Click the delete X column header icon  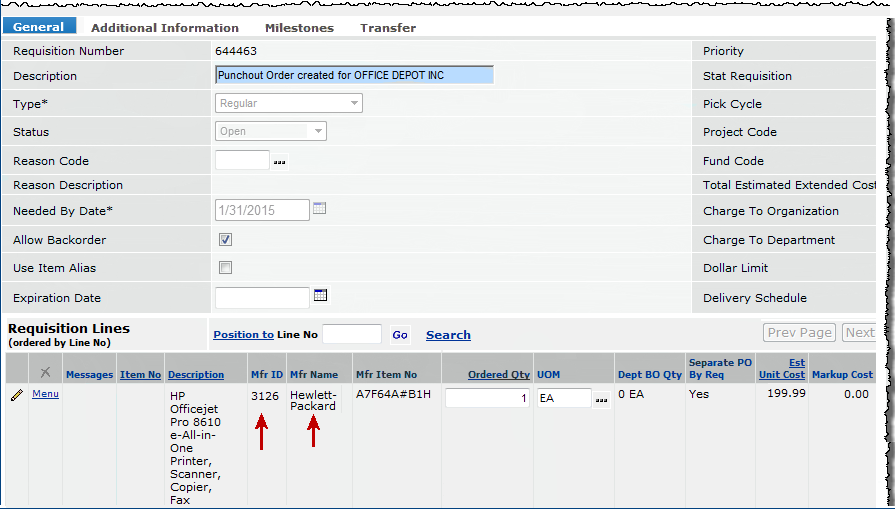point(44,373)
